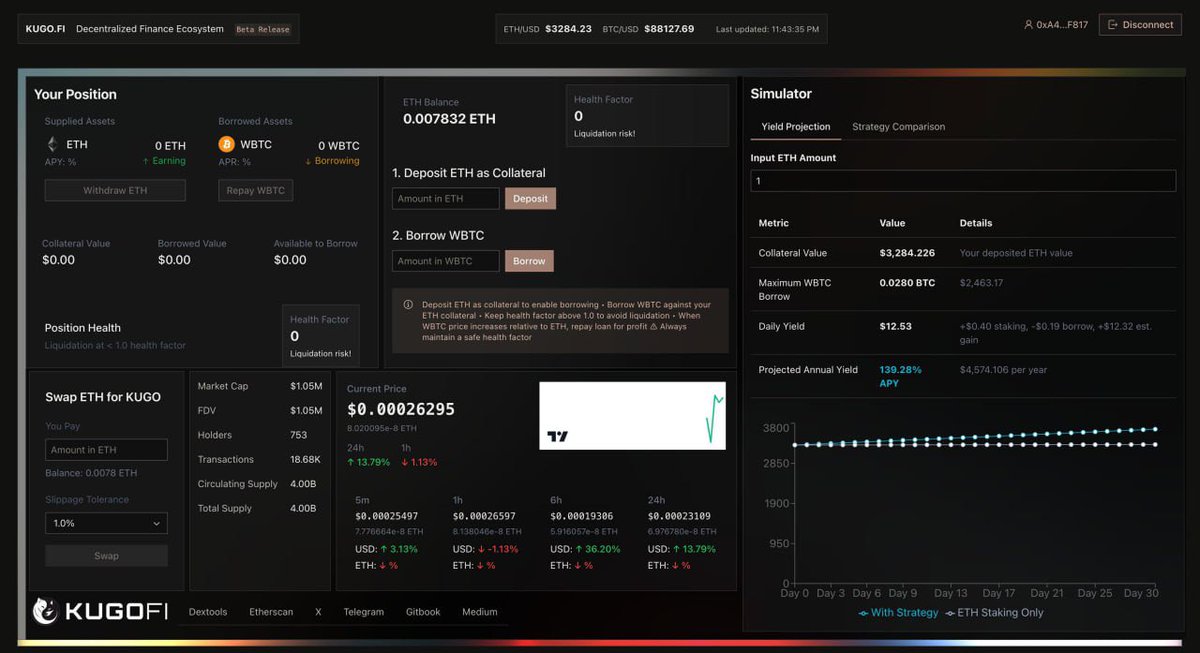
Task: Click the Beta Release badge
Action: coord(263,29)
